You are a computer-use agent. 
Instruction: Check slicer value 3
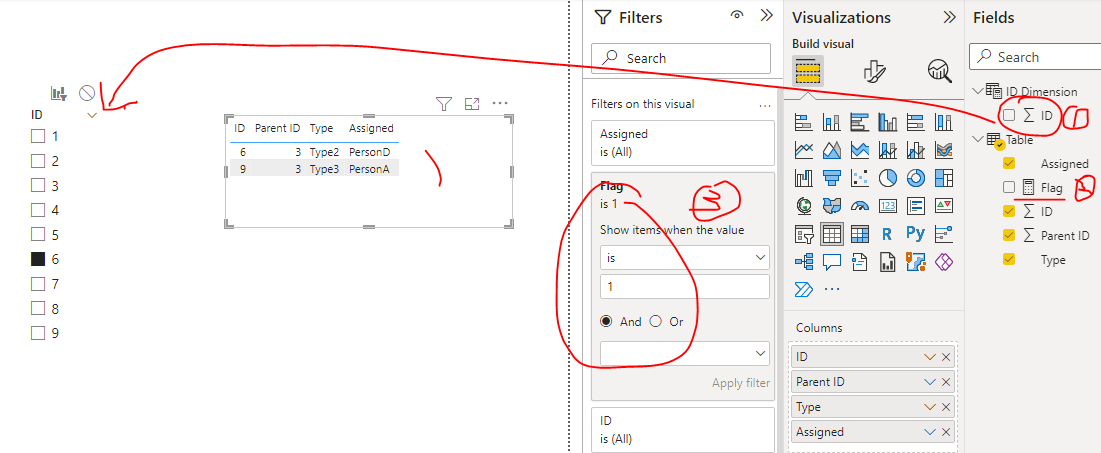click(x=38, y=185)
